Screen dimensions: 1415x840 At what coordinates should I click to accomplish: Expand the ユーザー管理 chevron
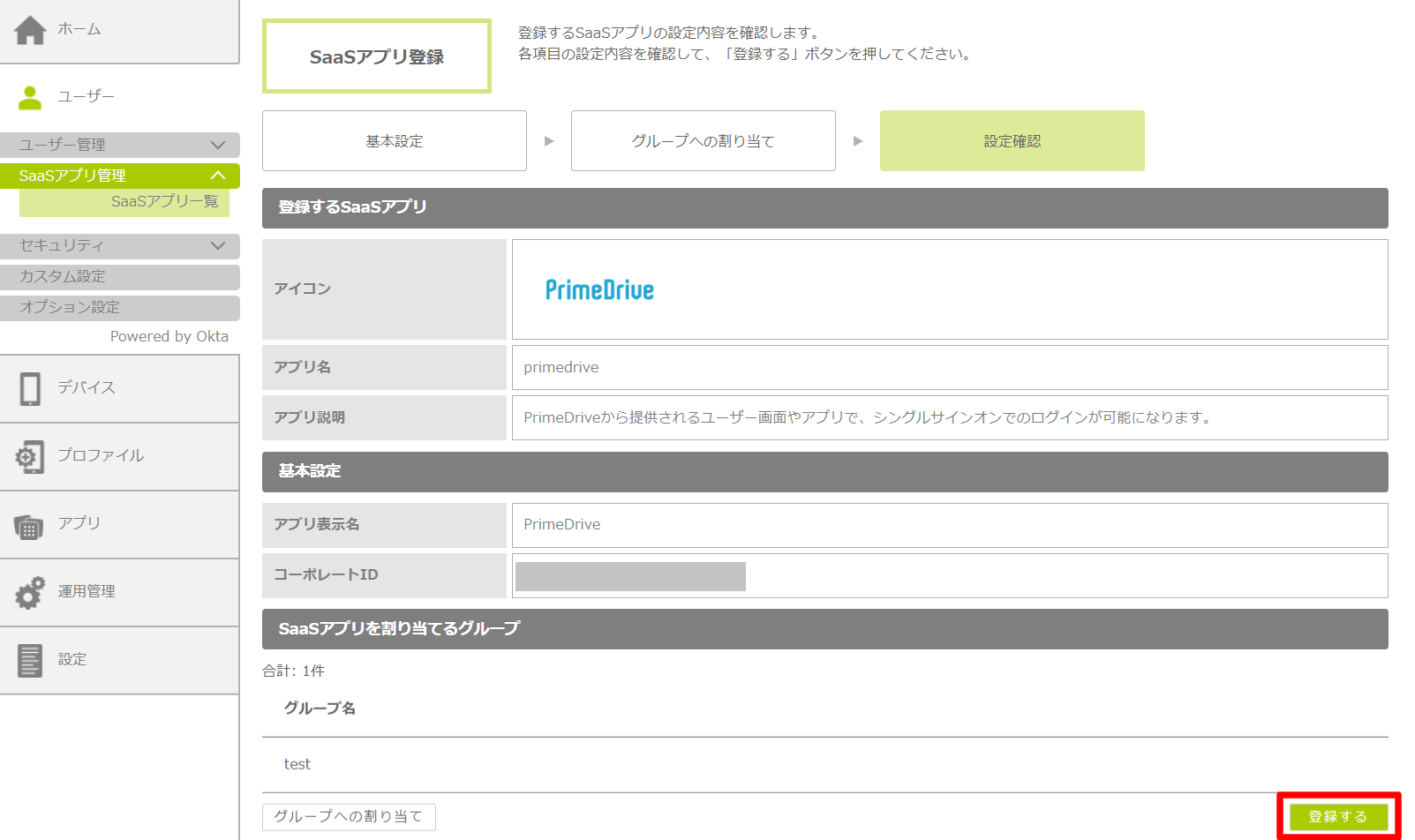[218, 145]
